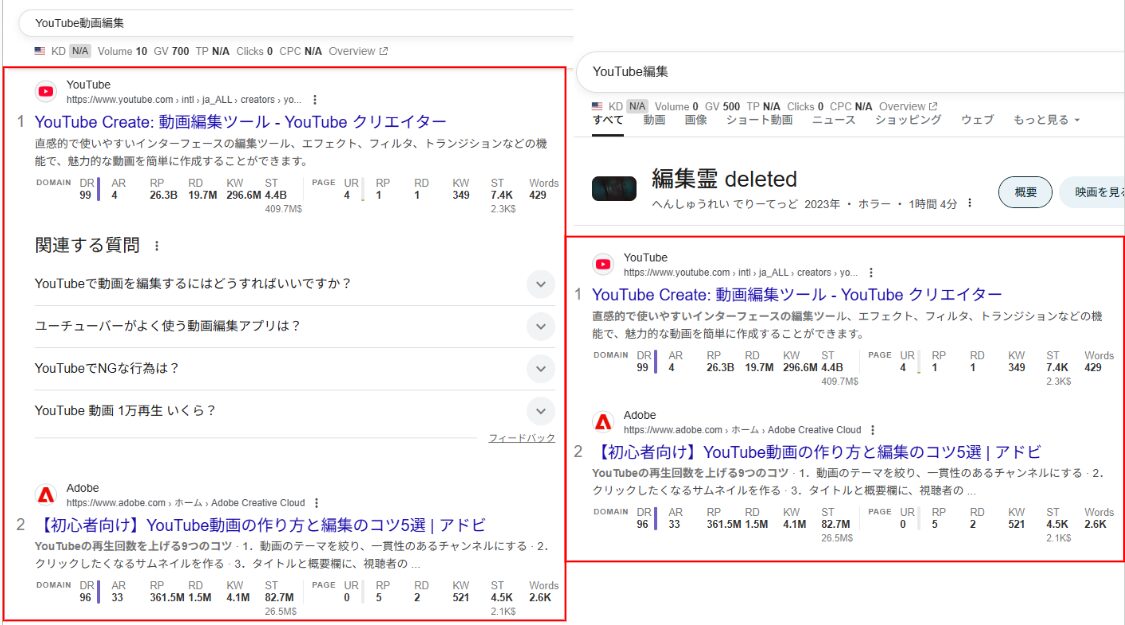Open the three-dot menu beside 関連する質問
Image resolution: width=1125 pixels, height=625 pixels.
click(156, 246)
